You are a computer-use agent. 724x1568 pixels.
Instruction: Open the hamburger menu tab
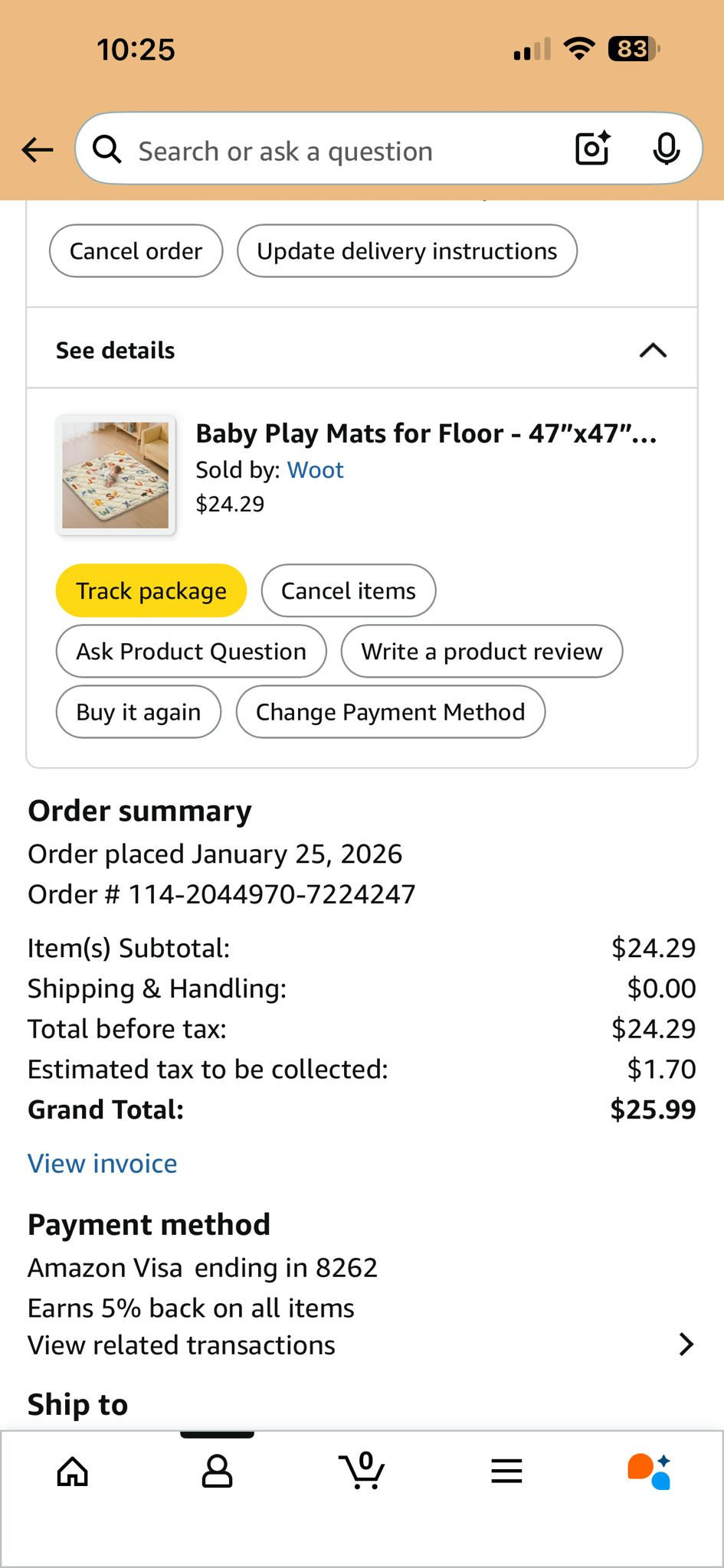(x=506, y=1471)
